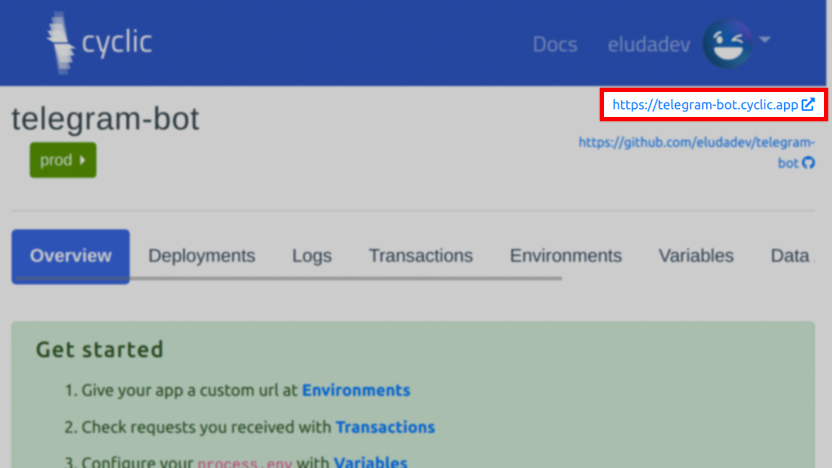Click Variables link in Get started list

370,462
